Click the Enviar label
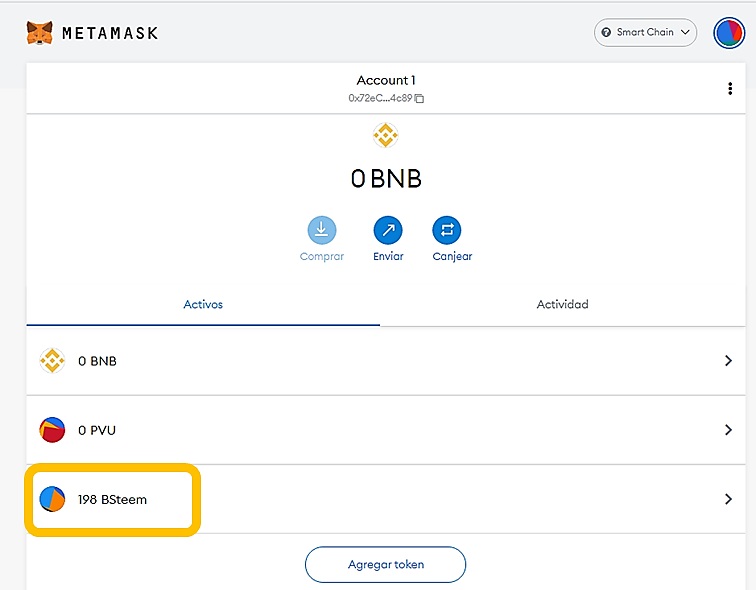This screenshot has width=756, height=590. [x=388, y=256]
